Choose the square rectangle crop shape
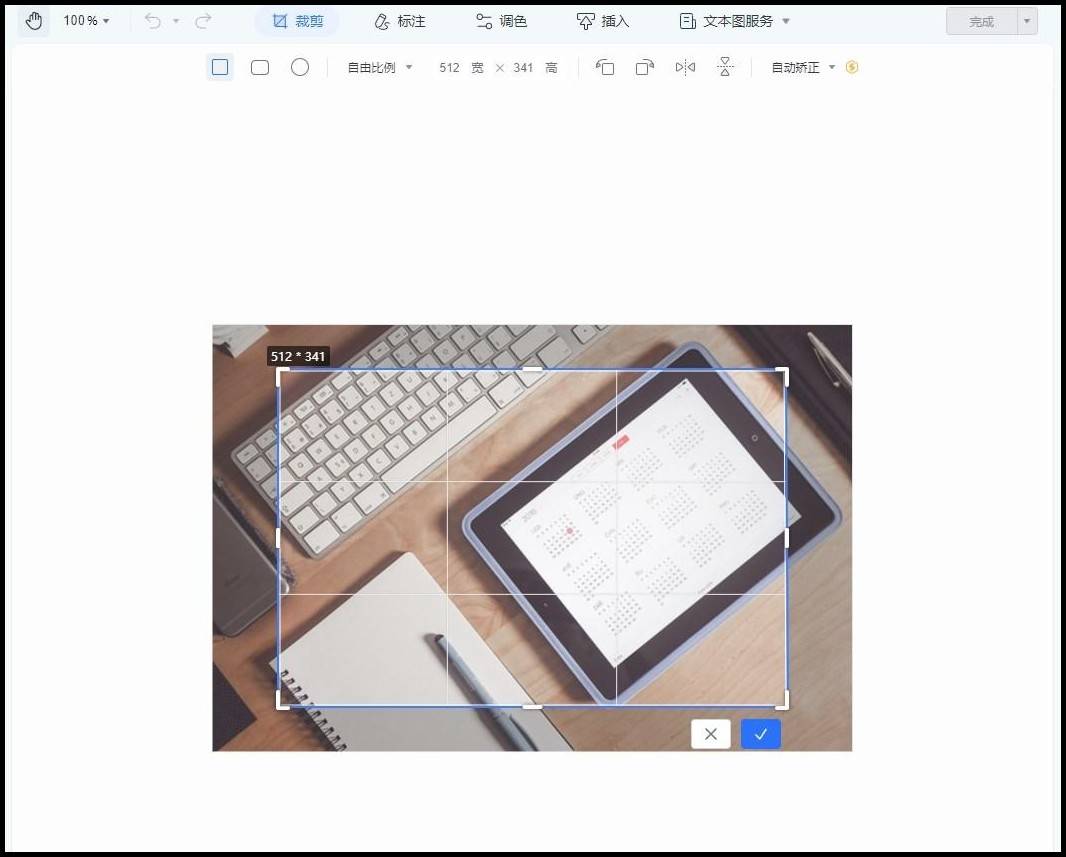The height and width of the screenshot is (857, 1066). tap(220, 67)
